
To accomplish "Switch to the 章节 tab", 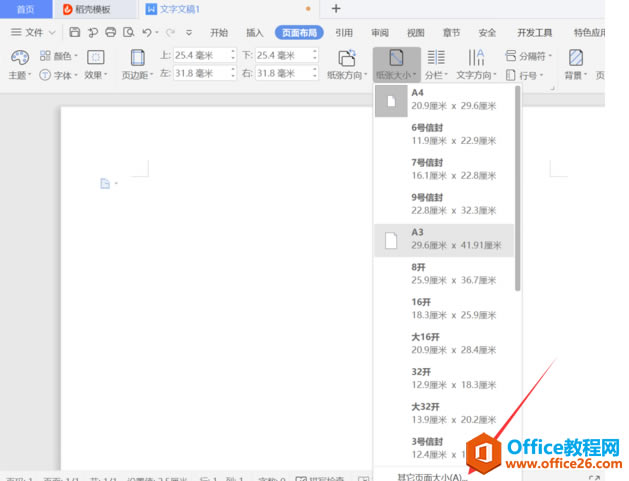I will [451, 33].
